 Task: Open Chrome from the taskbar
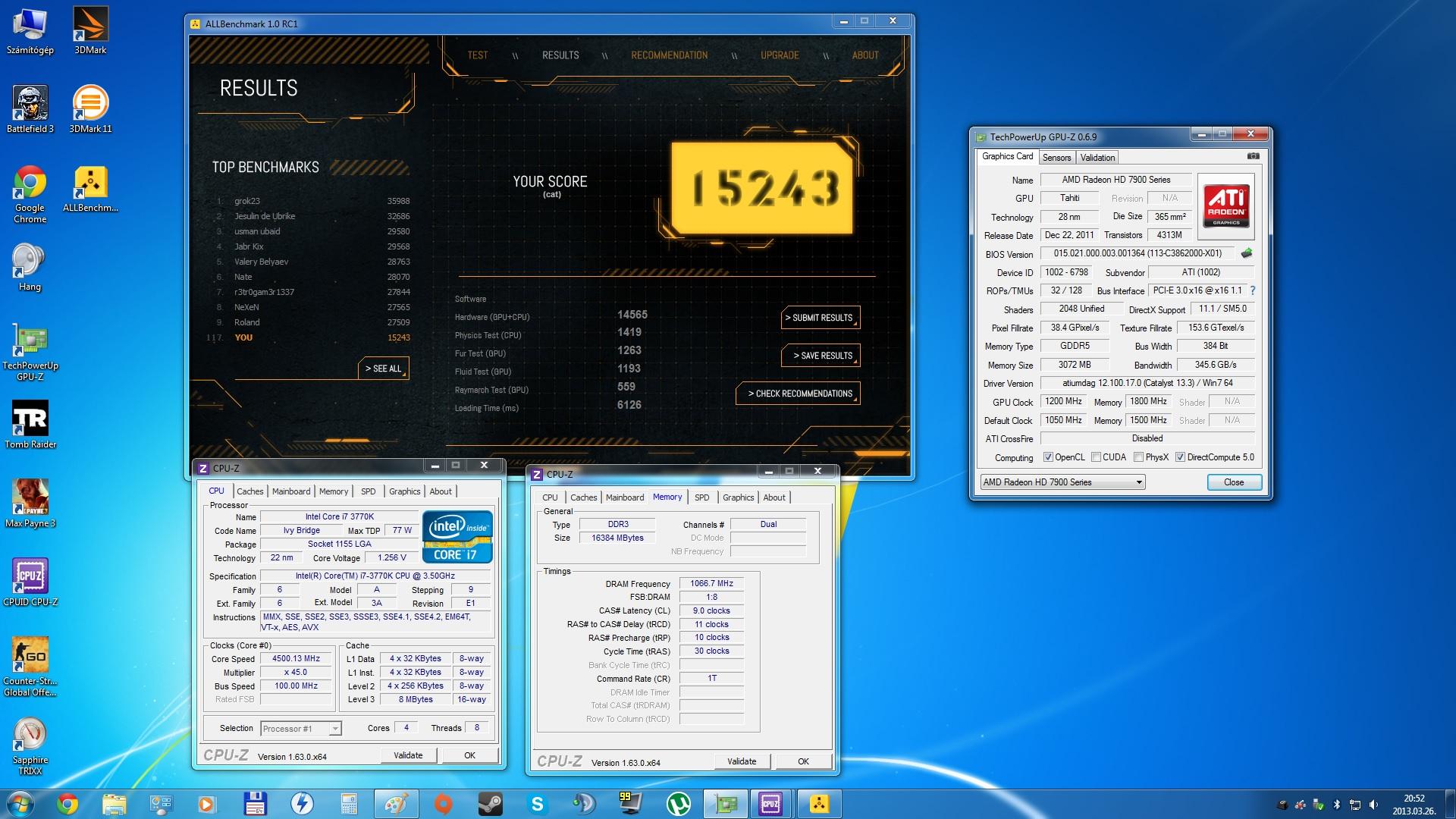pyautogui.click(x=67, y=804)
